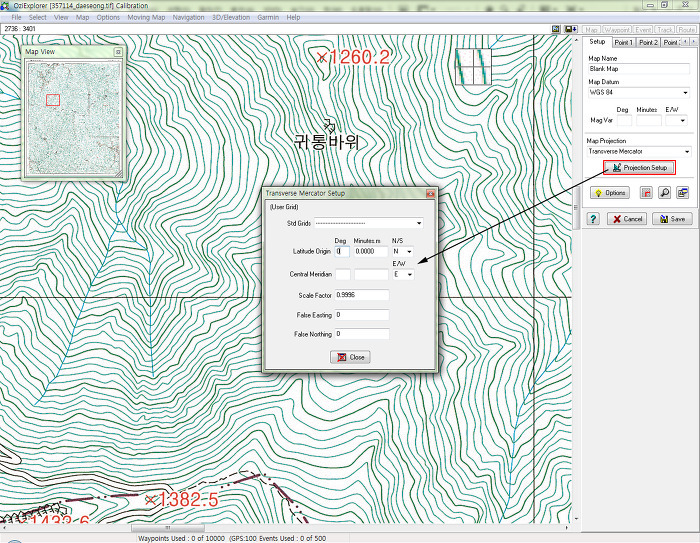700x543 pixels.
Task: Click the False Easting field
Action: click(362, 315)
